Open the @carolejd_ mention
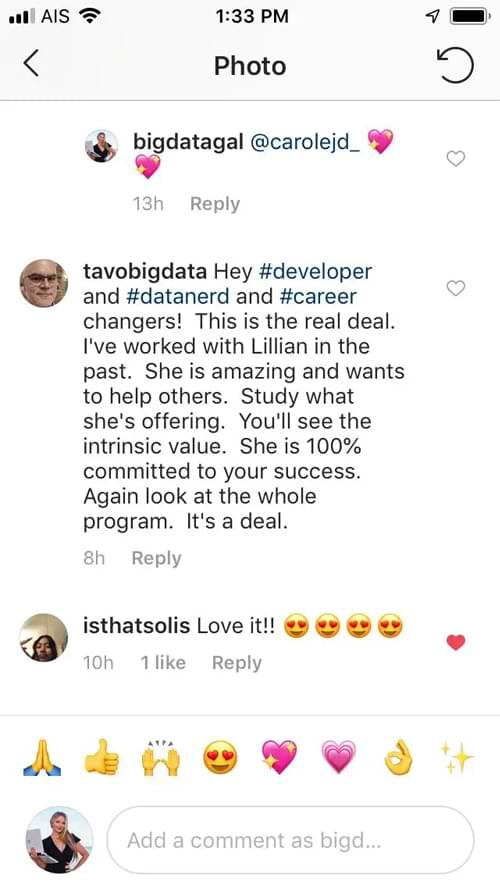Viewport: 500px width, 887px height. [304, 142]
